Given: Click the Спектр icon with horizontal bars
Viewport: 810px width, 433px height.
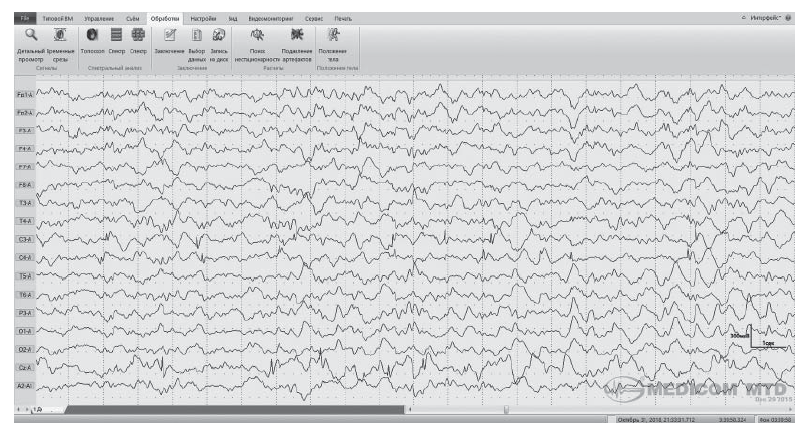Looking at the screenshot, I should tap(116, 35).
